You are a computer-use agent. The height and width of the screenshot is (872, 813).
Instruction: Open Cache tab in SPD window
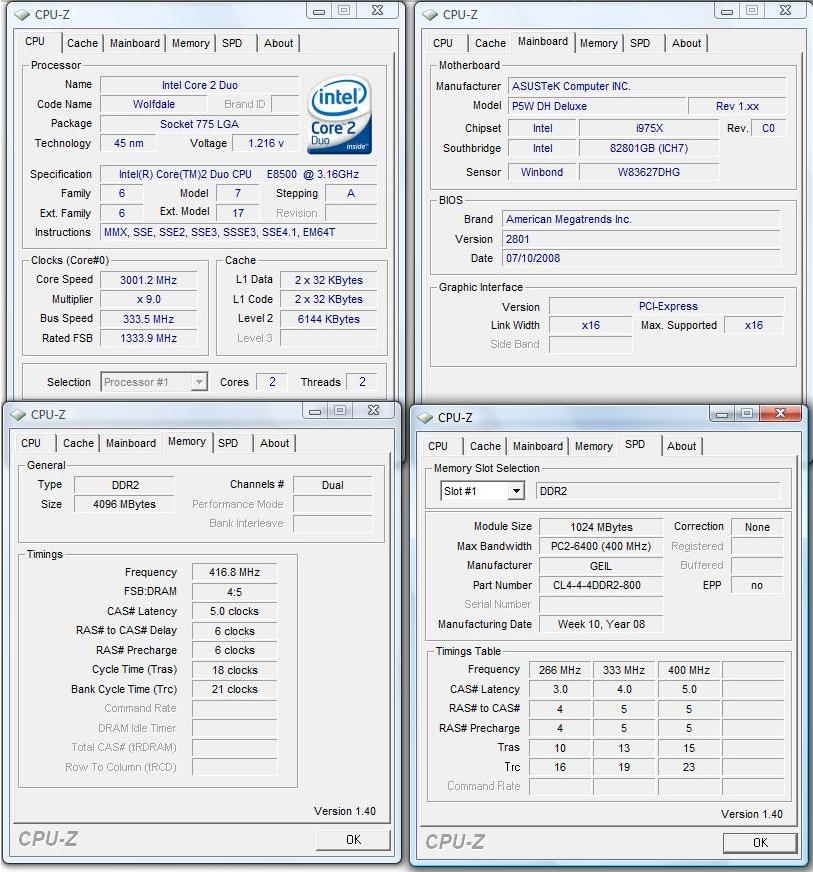(x=485, y=446)
